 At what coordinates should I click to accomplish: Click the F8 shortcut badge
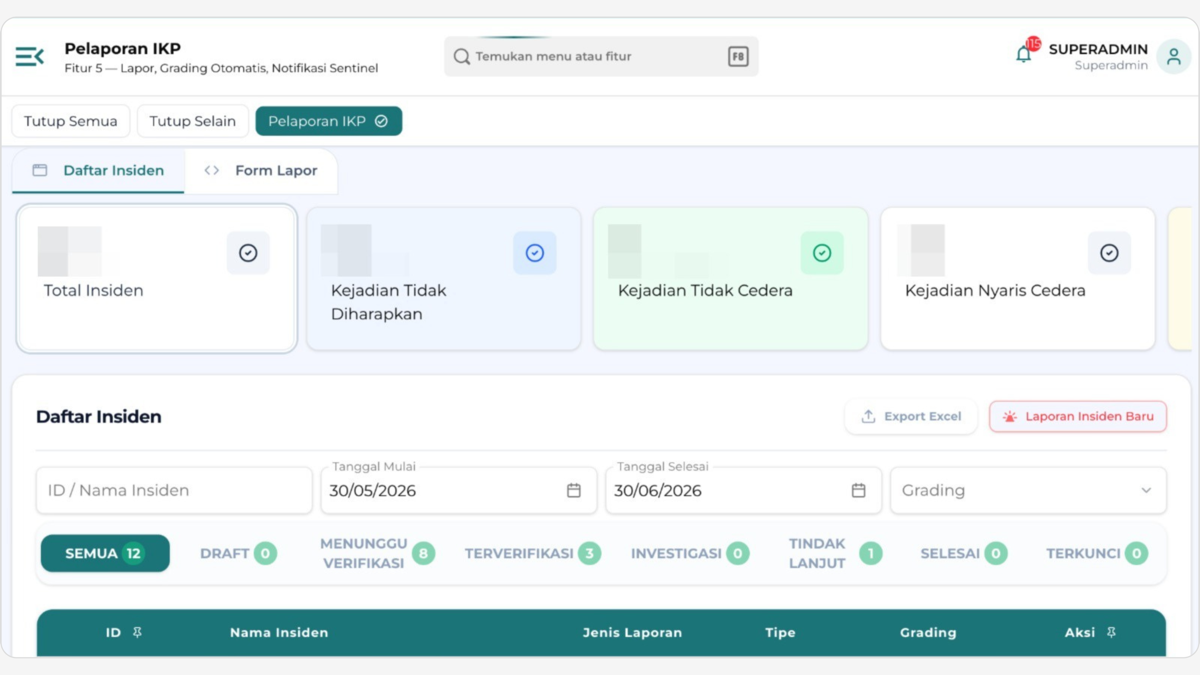(738, 57)
